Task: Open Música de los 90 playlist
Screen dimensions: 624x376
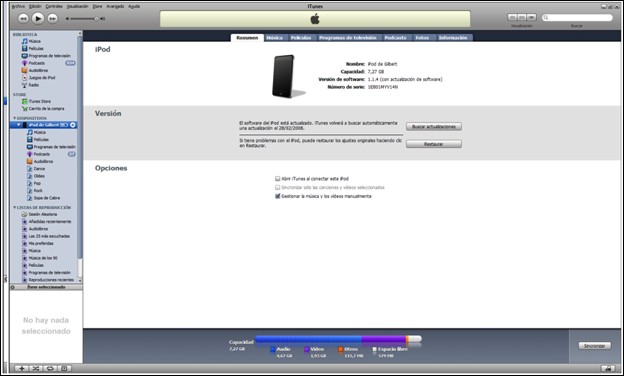Action: coord(39,258)
